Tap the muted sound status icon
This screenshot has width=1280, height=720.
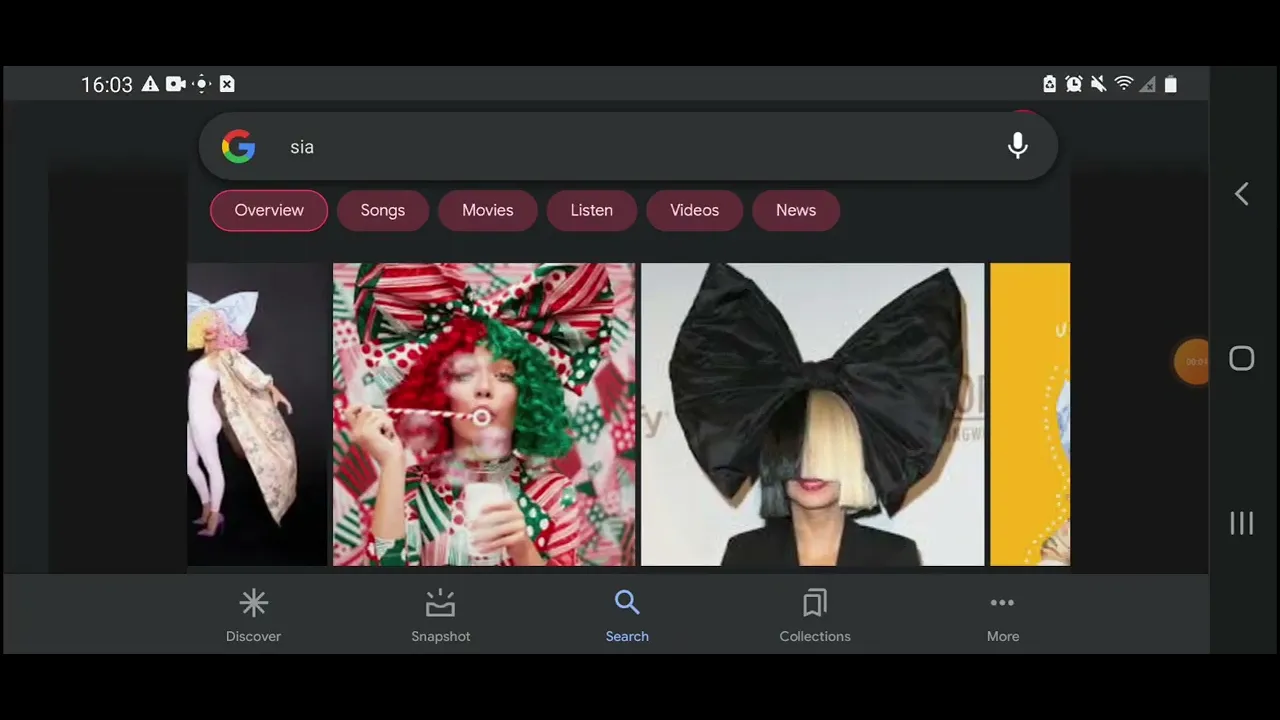(1098, 84)
